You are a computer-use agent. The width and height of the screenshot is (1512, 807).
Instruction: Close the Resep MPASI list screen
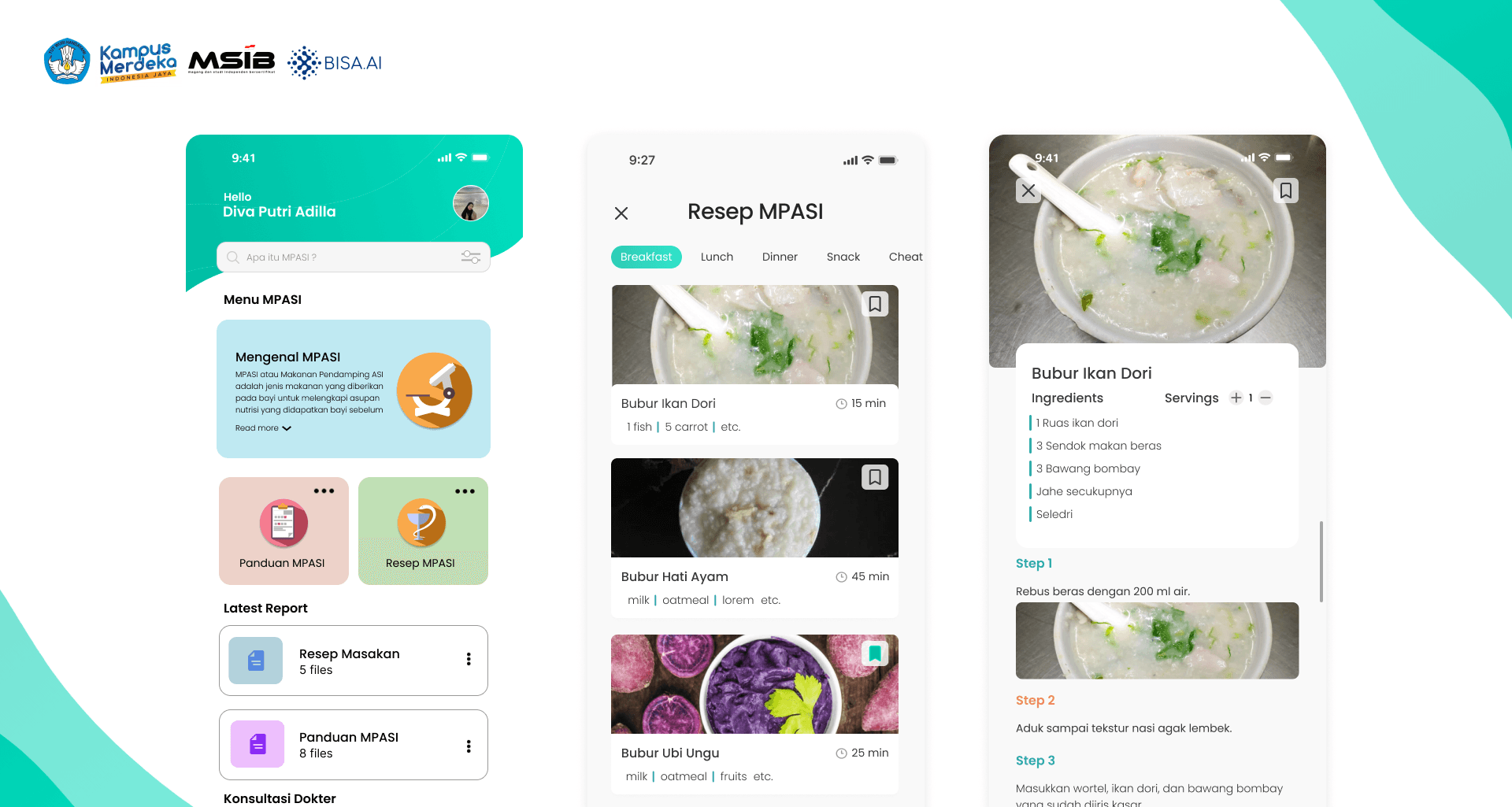coord(621,213)
